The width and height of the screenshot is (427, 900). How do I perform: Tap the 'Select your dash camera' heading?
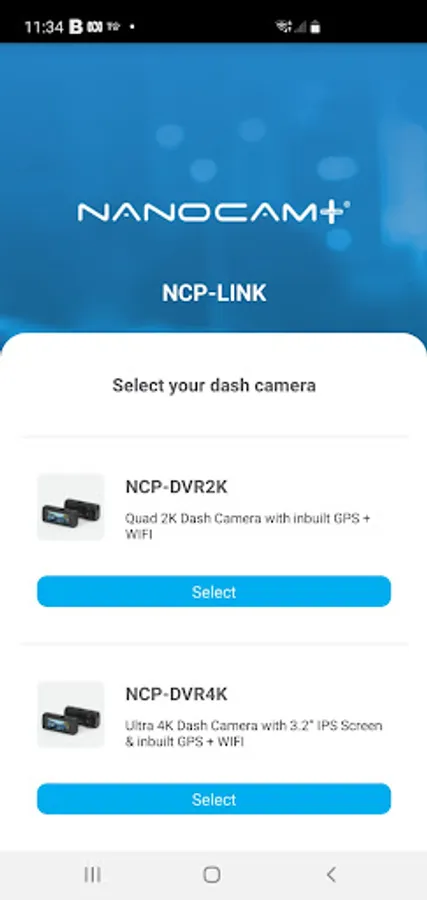tap(214, 385)
